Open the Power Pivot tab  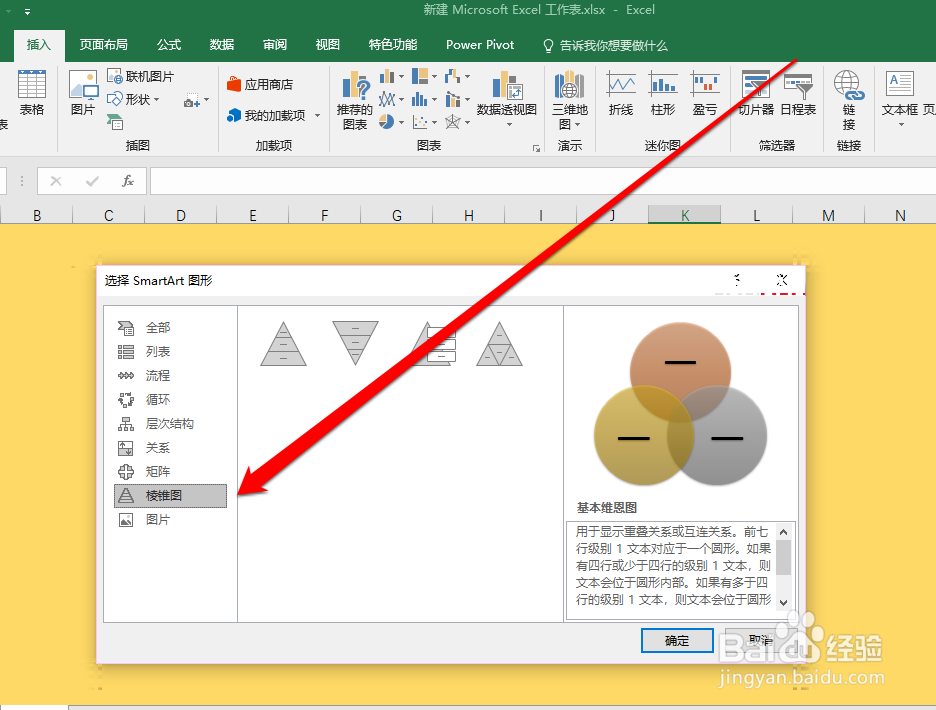(480, 45)
